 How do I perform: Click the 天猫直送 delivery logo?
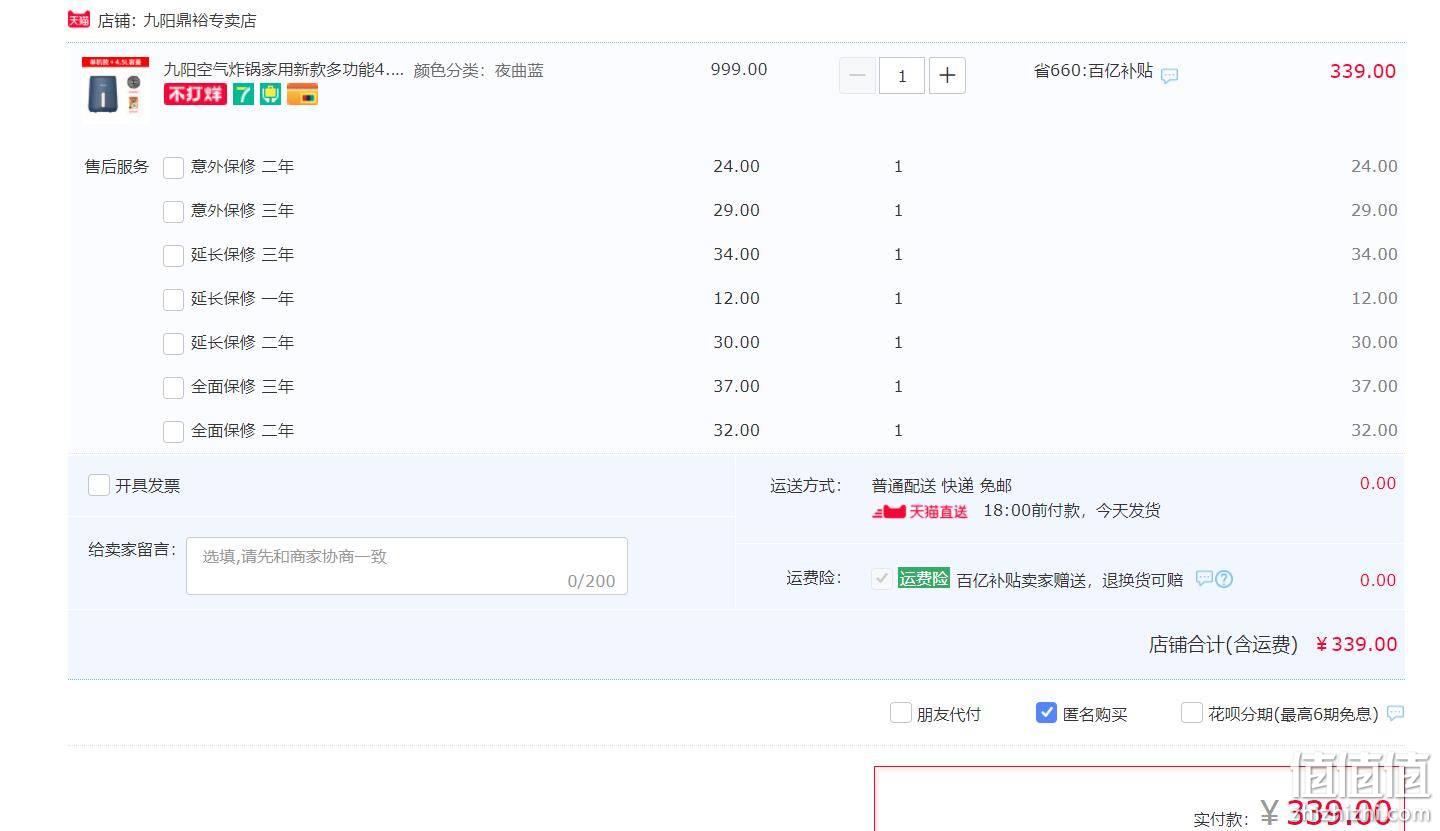(920, 511)
